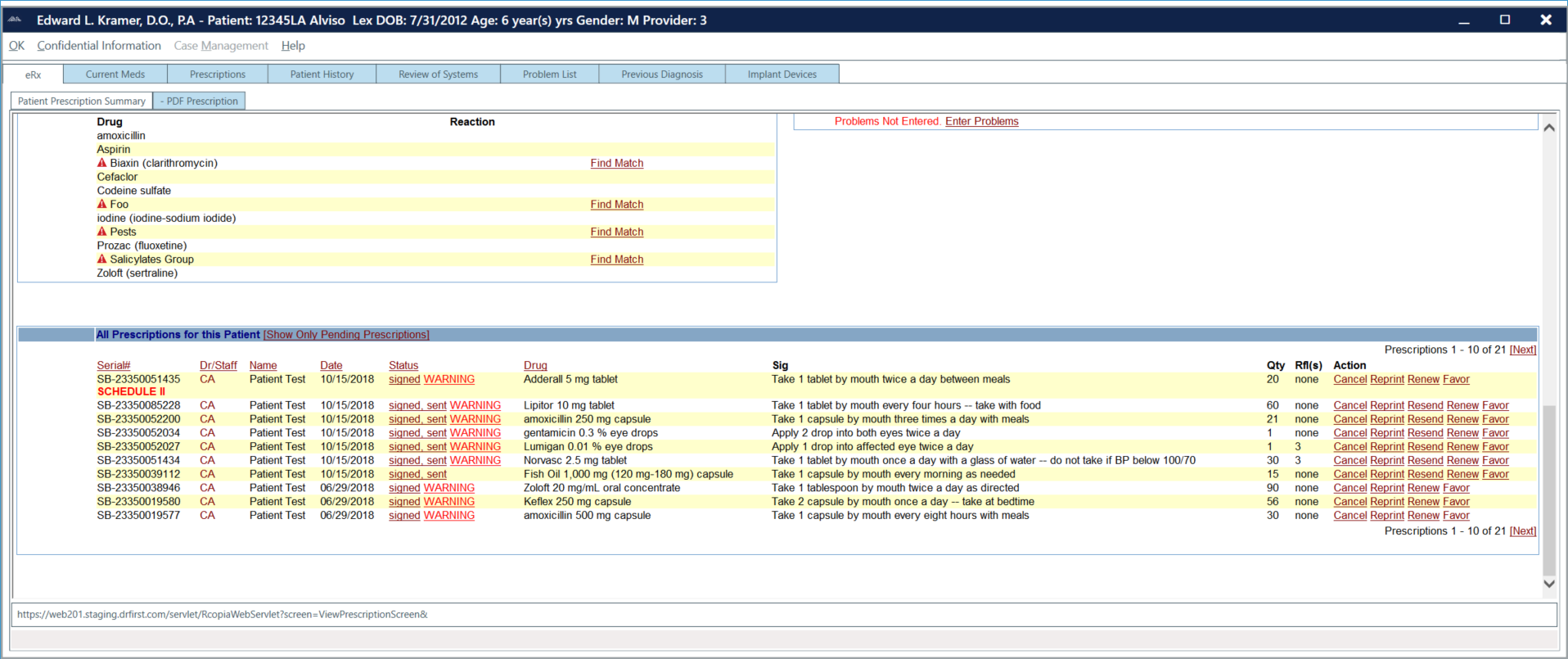1568x659 pixels.
Task: Click Reprint for Lipitor 10 mg tablet
Action: click(x=1387, y=405)
